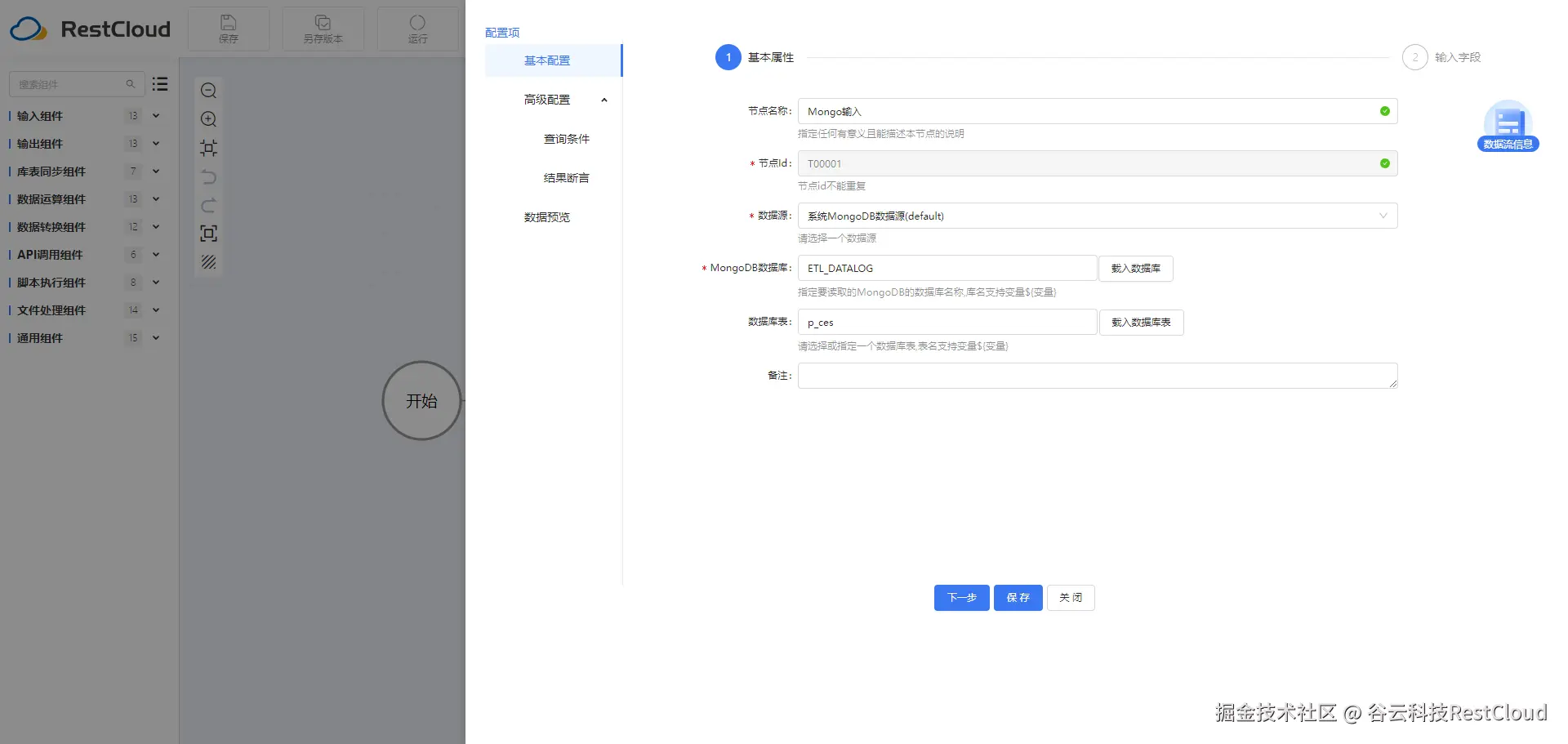Open the data flow info floating icon

tap(1508, 126)
